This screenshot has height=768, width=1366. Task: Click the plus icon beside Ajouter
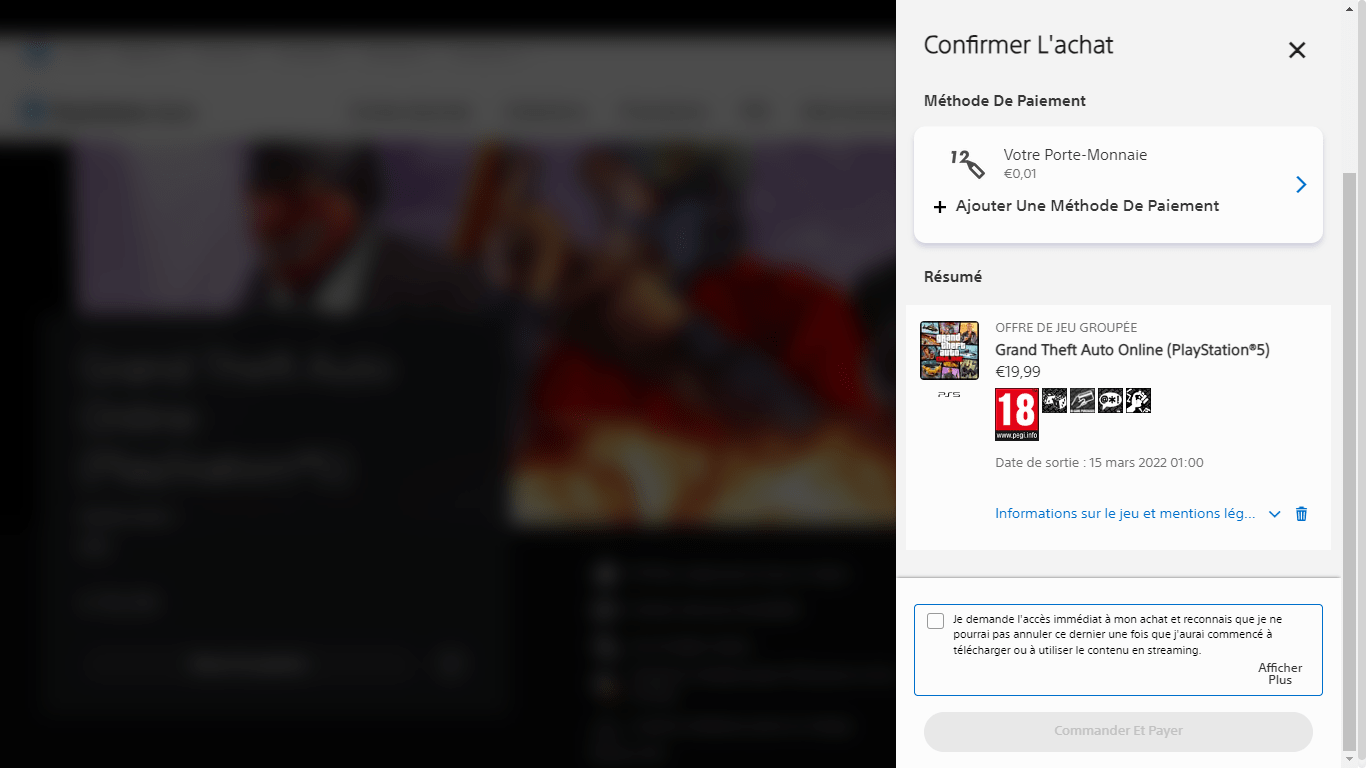pos(940,207)
